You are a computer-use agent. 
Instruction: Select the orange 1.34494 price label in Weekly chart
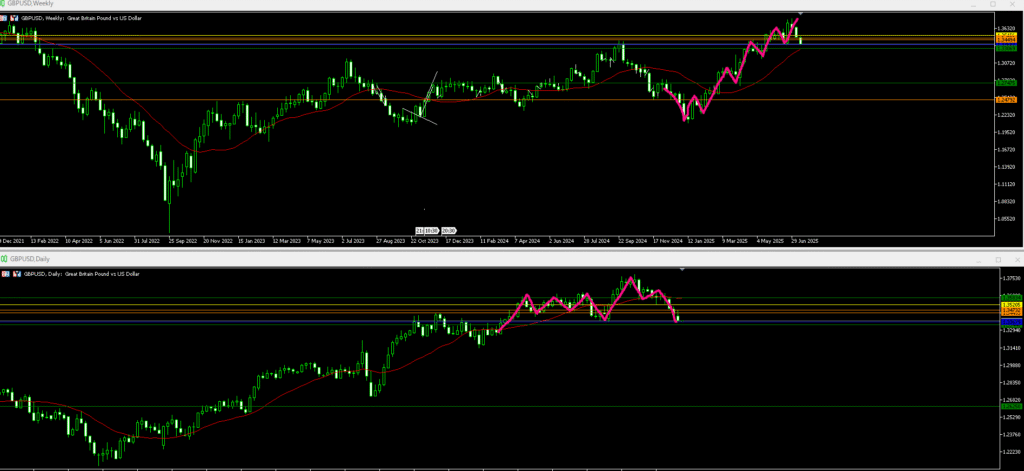(1006, 39)
